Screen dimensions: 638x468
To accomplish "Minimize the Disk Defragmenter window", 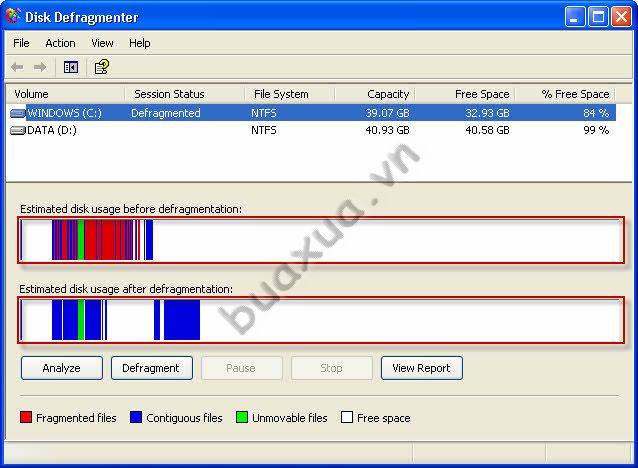I will coord(575,17).
